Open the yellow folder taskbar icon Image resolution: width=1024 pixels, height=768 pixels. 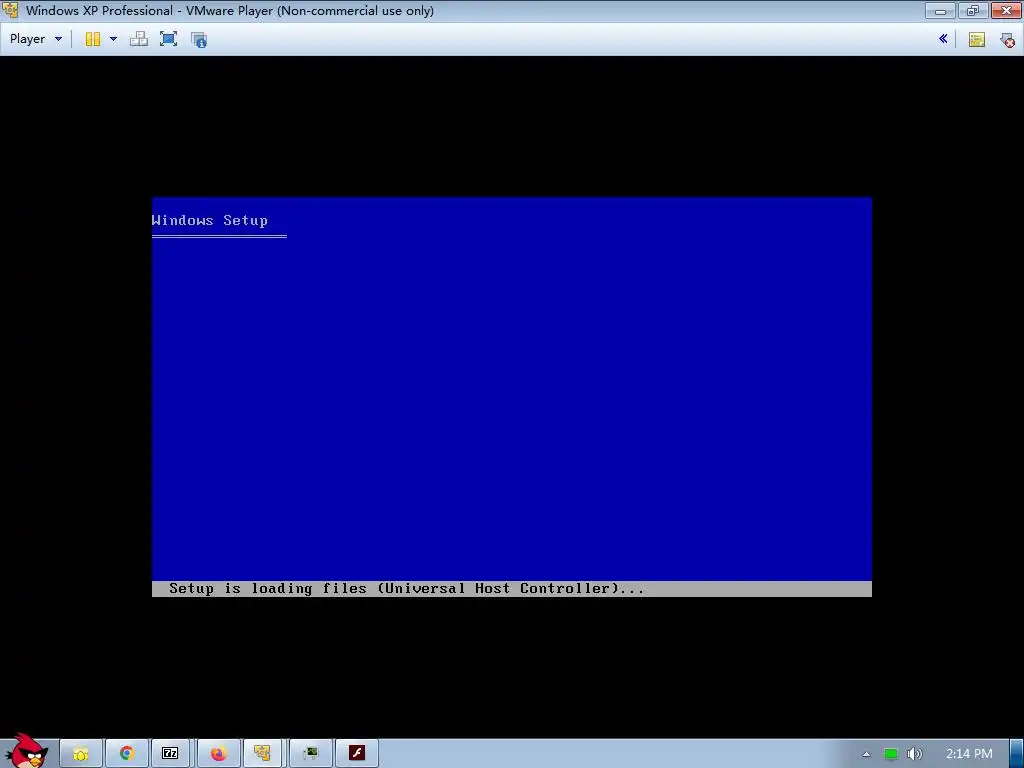pyautogui.click(x=81, y=754)
